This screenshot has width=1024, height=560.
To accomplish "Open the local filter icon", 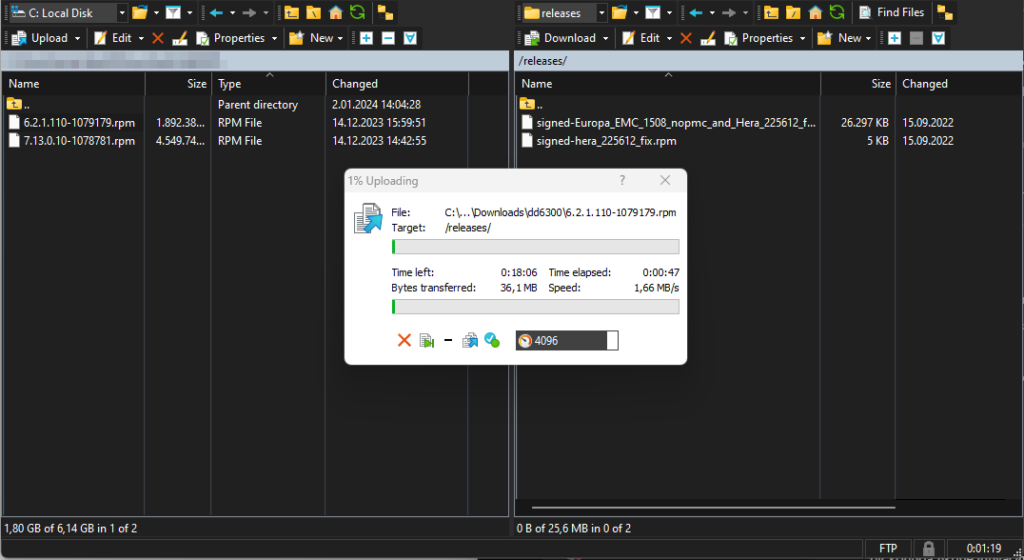I will pyautogui.click(x=172, y=13).
